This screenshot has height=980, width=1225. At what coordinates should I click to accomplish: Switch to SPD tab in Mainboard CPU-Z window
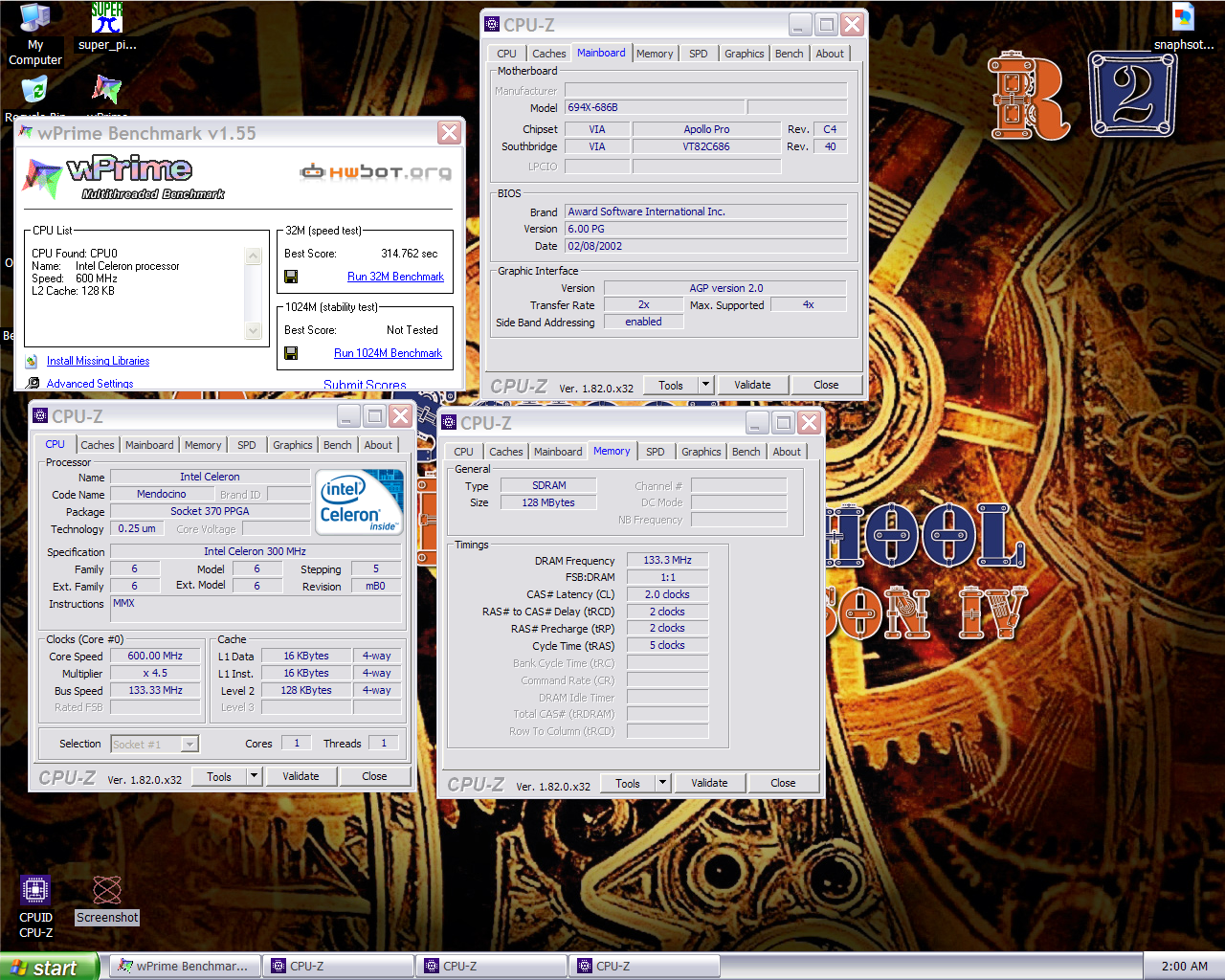699,54
